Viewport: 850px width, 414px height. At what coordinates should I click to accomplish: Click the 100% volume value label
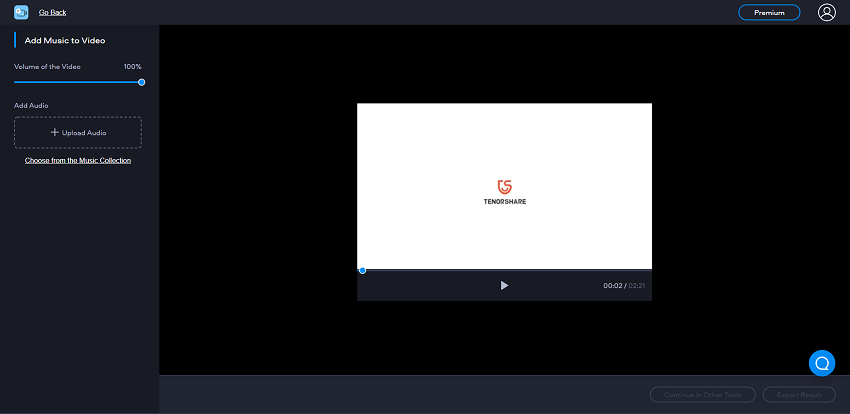[x=132, y=66]
